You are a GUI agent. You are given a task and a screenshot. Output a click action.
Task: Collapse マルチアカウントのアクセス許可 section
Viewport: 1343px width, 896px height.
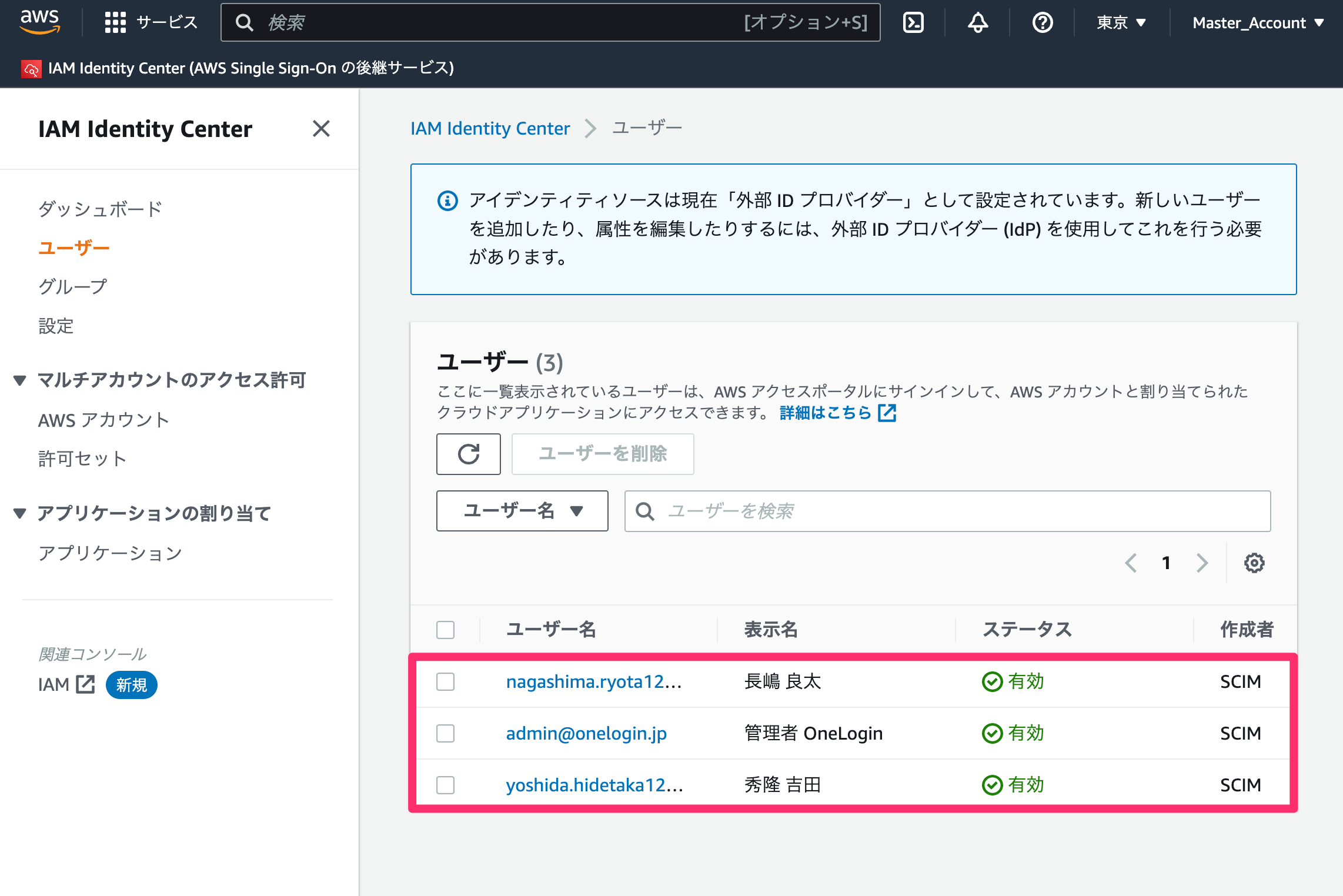[x=20, y=380]
